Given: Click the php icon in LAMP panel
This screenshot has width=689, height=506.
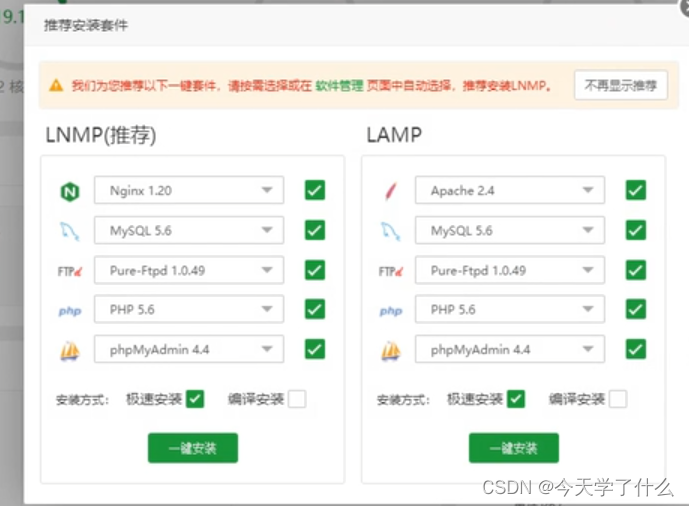Looking at the screenshot, I should tap(391, 311).
